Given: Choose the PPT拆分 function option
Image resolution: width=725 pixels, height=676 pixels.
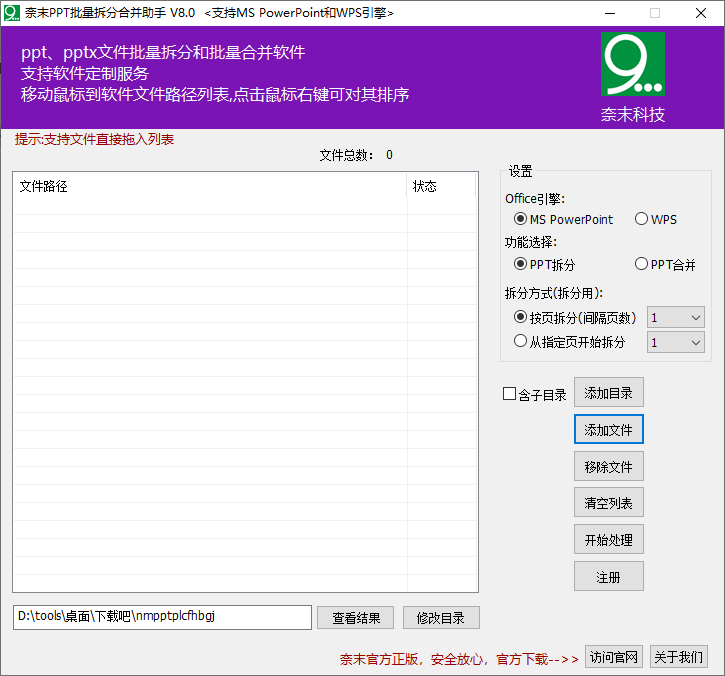Looking at the screenshot, I should coord(545,264).
